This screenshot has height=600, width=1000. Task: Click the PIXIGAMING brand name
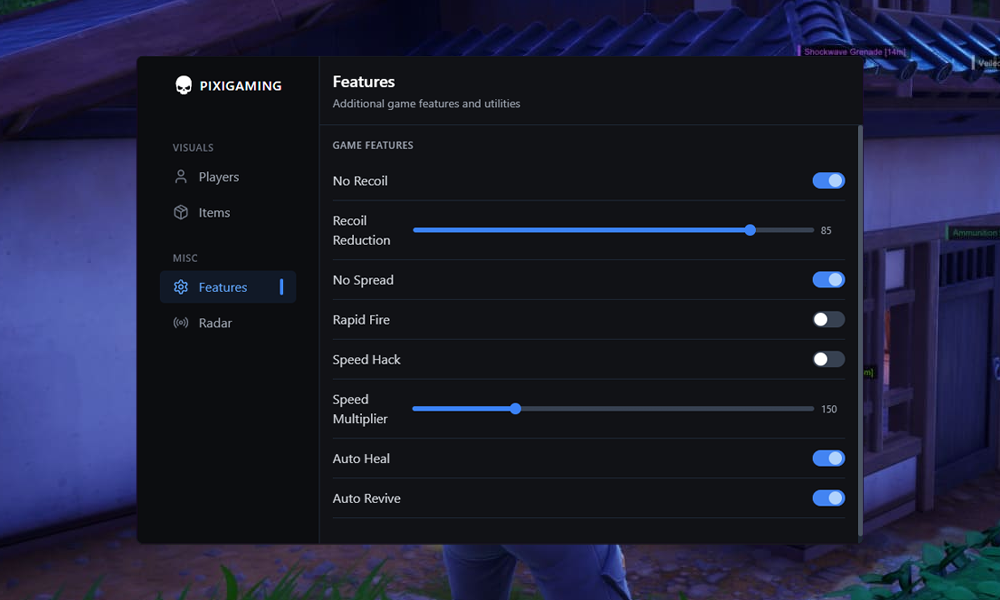click(240, 86)
